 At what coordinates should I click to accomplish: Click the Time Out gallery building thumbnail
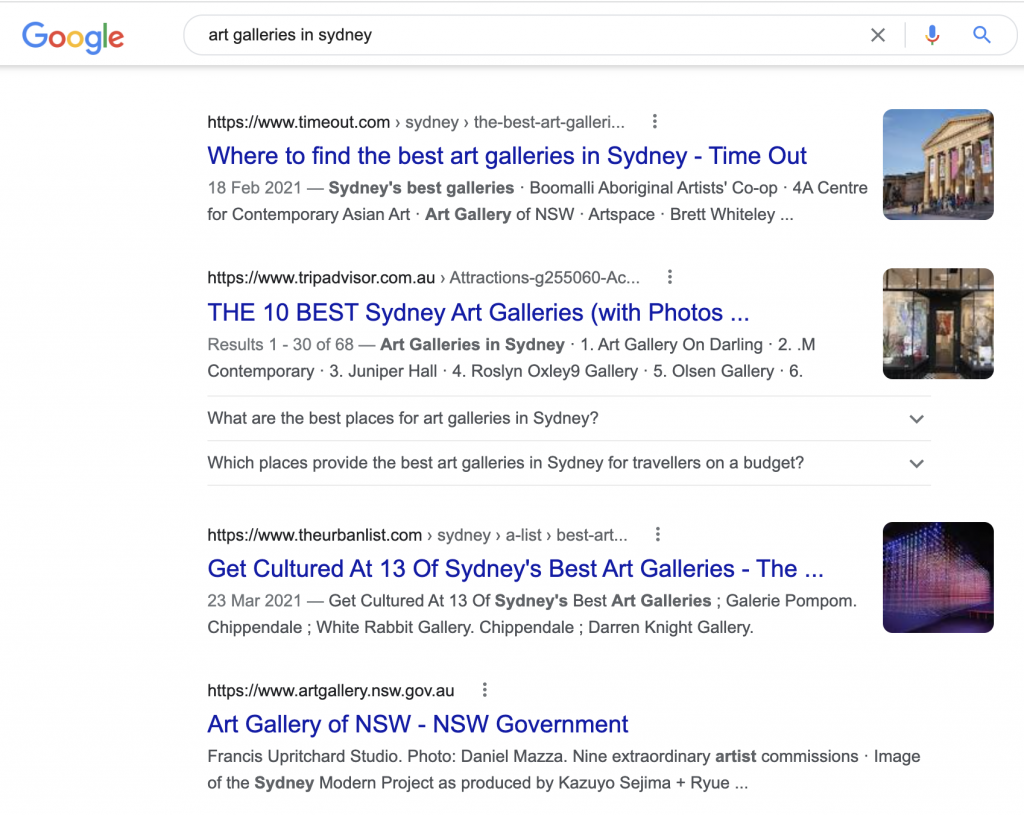click(x=938, y=165)
